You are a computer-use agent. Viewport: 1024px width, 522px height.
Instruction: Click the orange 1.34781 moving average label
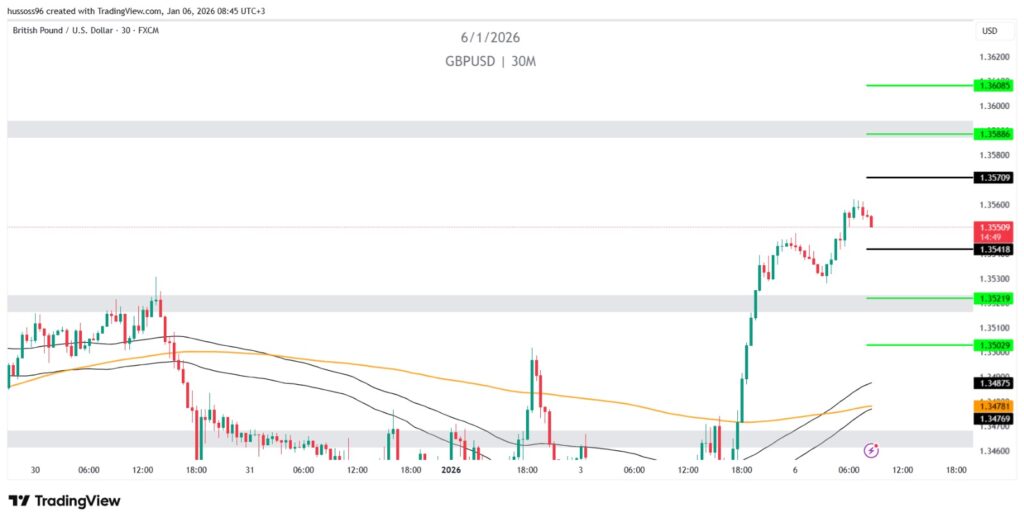pos(995,405)
